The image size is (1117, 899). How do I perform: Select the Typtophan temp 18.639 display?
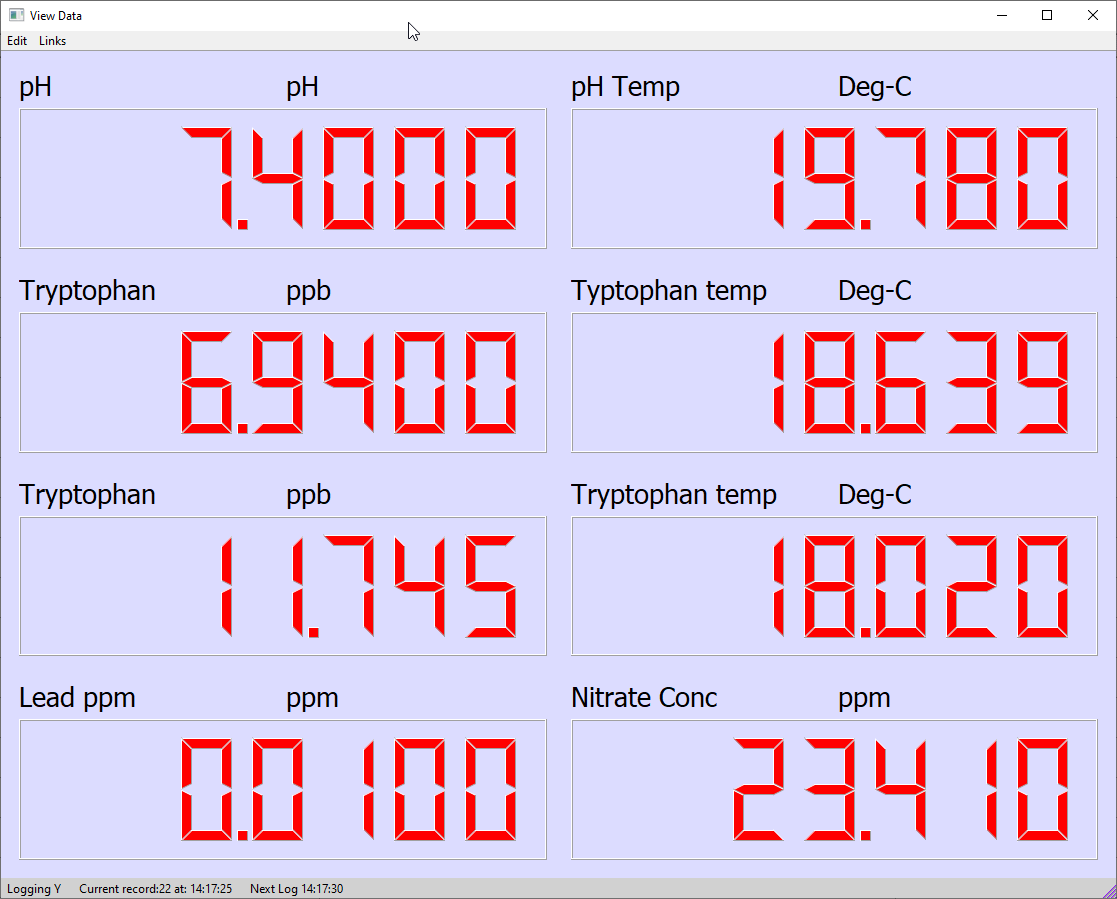834,382
